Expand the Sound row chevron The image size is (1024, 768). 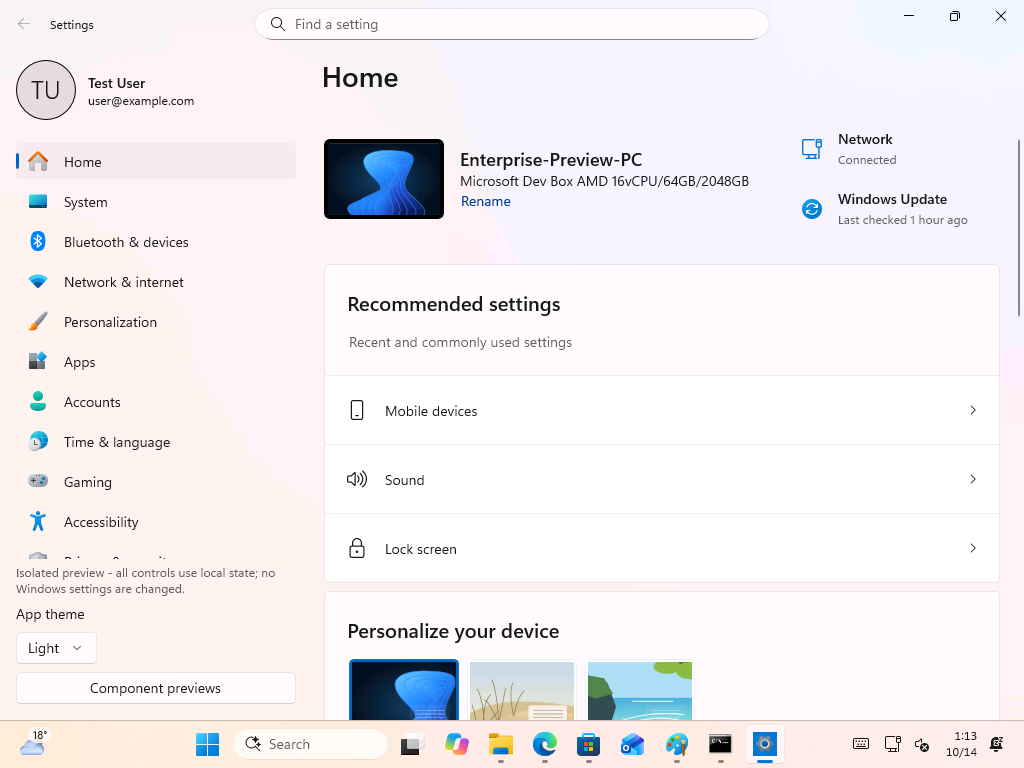(972, 479)
